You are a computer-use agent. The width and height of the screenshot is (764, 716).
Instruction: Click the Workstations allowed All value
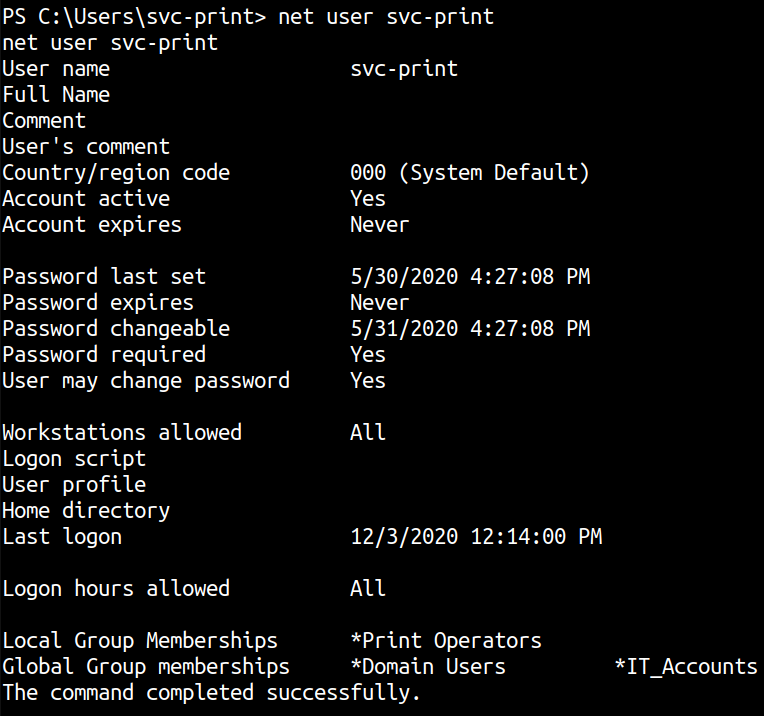[368, 433]
